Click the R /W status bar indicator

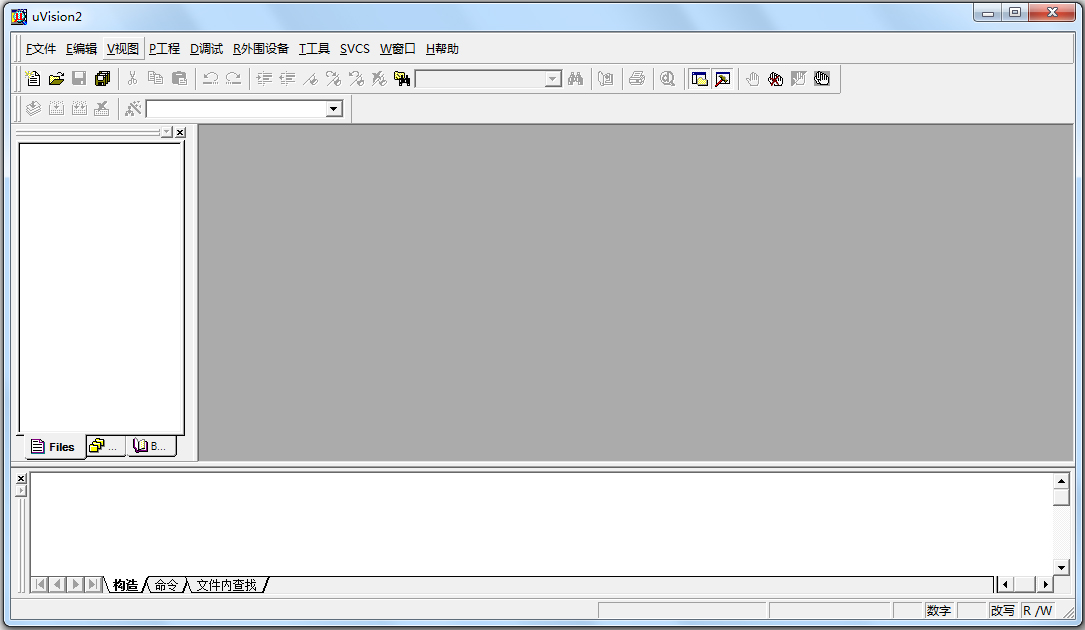(x=1037, y=611)
